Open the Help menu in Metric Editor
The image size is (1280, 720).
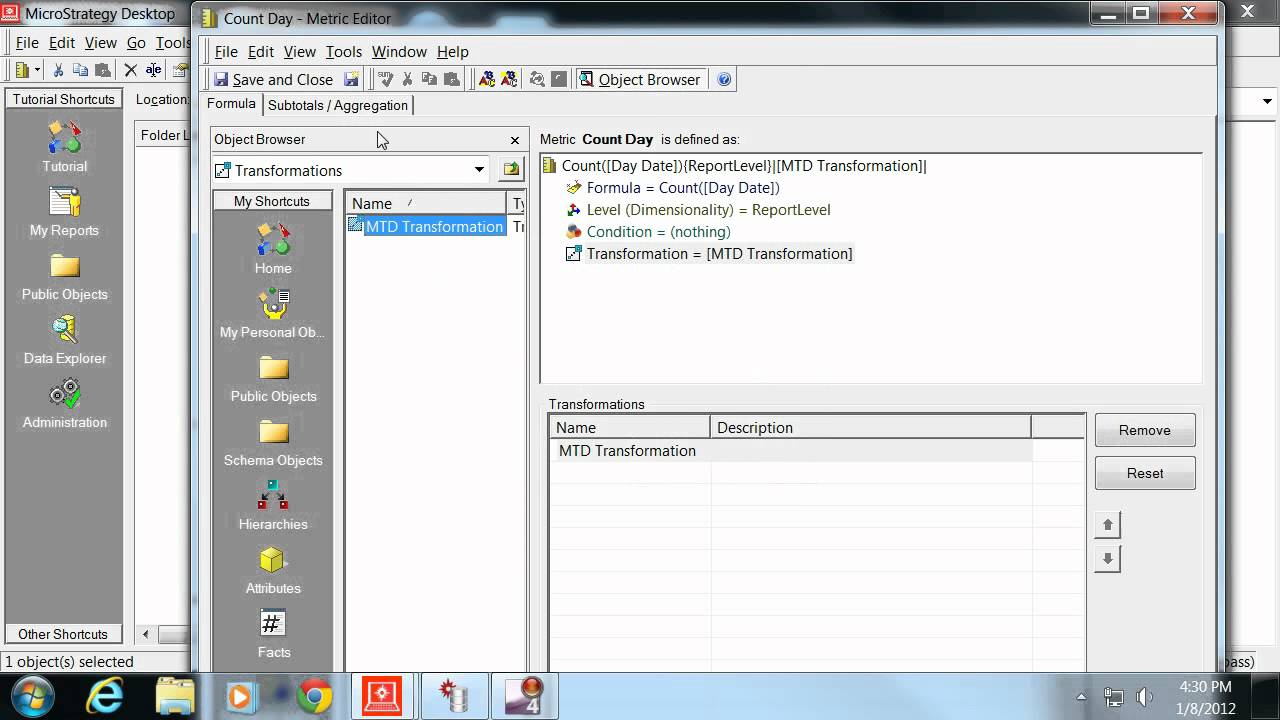(452, 52)
